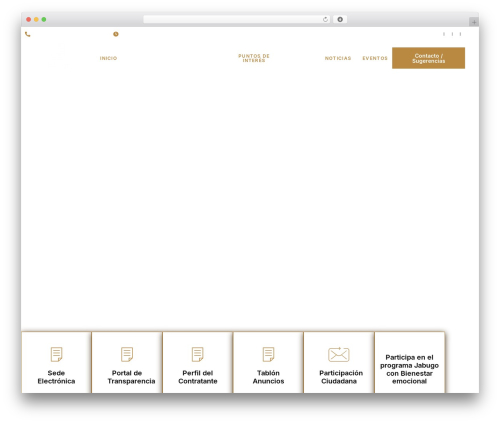Viewport: 500px width, 423px height.
Task: Click the phone icon in top bar
Action: (x=28, y=34)
